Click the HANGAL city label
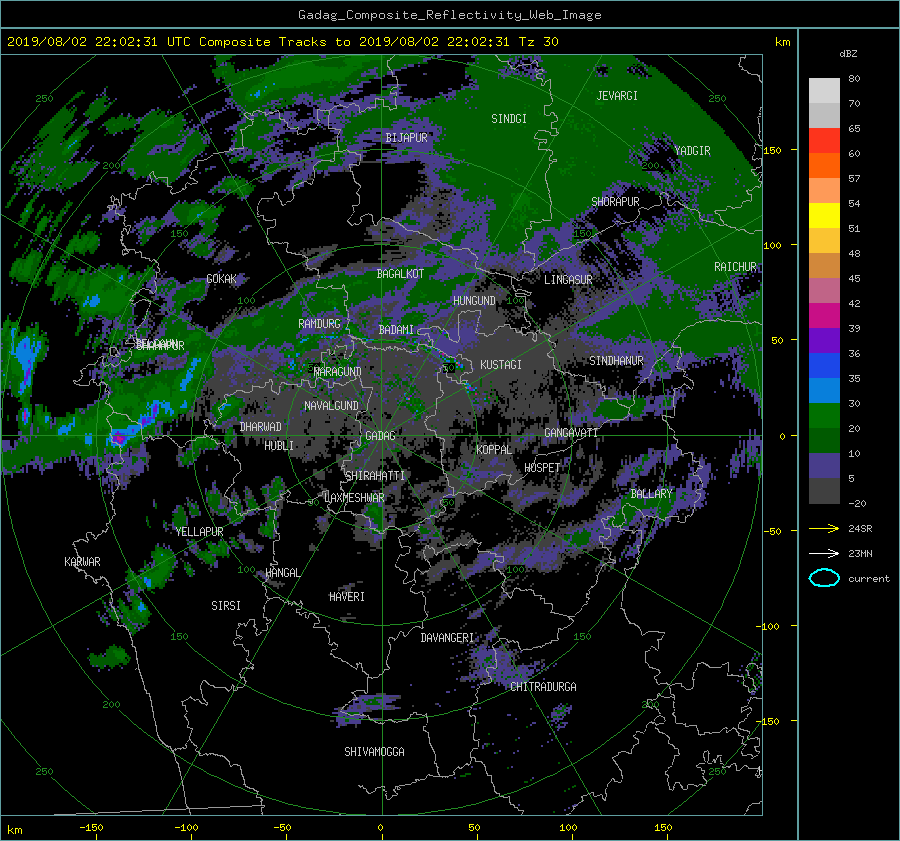Viewport: 900px width, 841px height. pos(282,573)
